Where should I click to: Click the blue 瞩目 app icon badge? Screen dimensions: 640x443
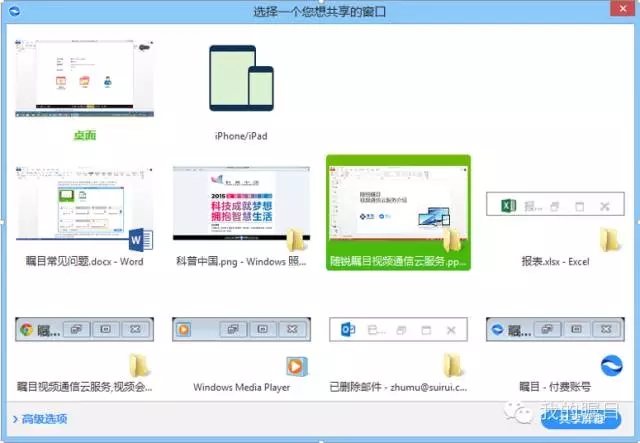[611, 365]
